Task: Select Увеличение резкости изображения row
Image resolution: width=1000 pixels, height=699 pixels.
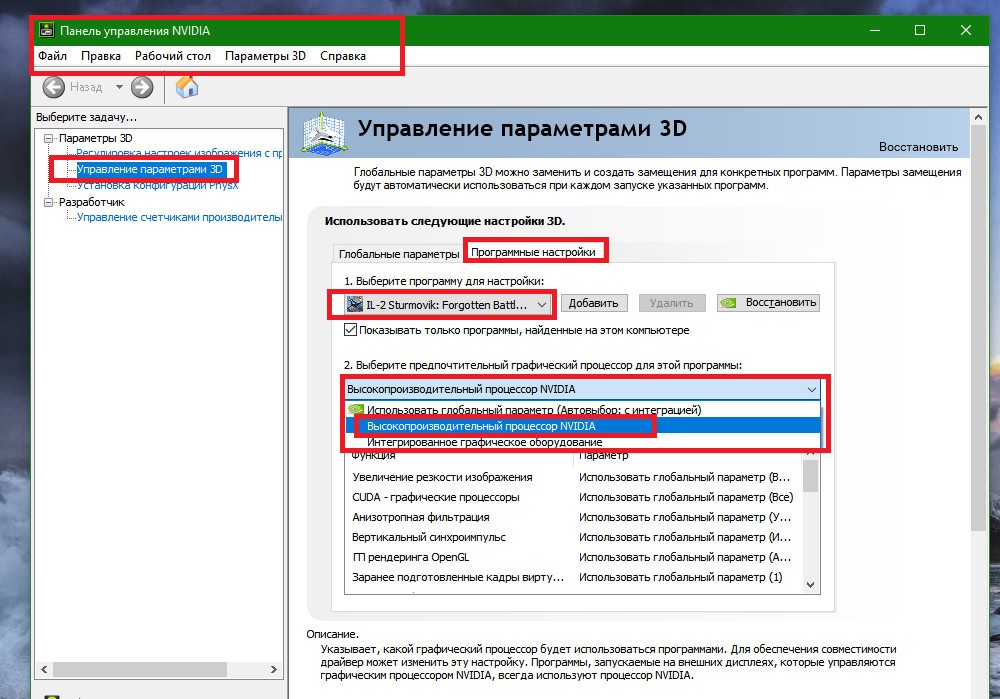Action: [x=573, y=477]
